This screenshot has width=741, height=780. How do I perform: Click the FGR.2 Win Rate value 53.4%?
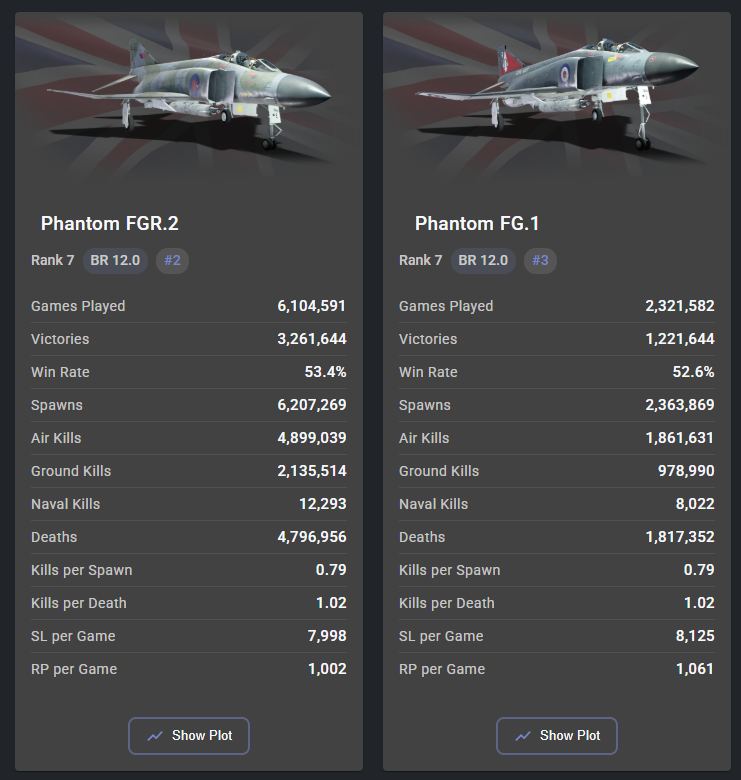tap(326, 372)
